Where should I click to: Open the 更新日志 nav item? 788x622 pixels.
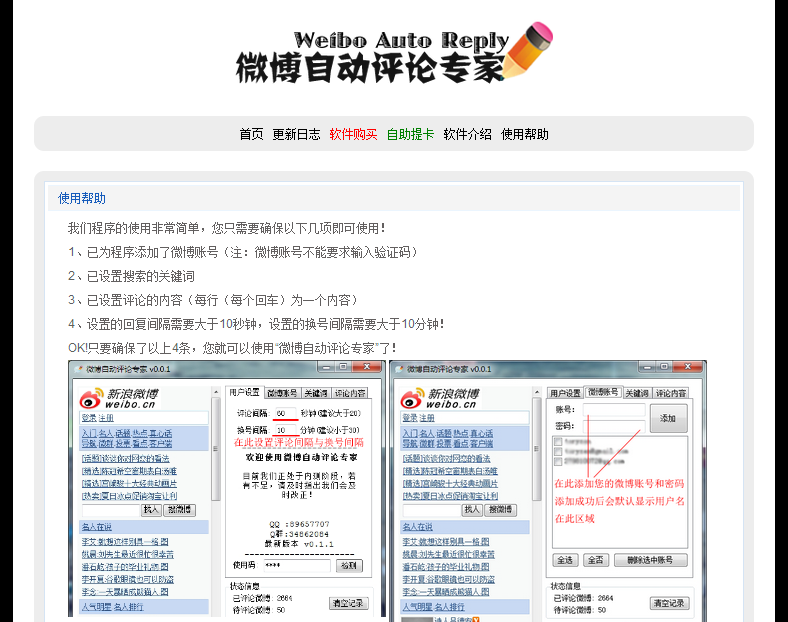tap(296, 134)
